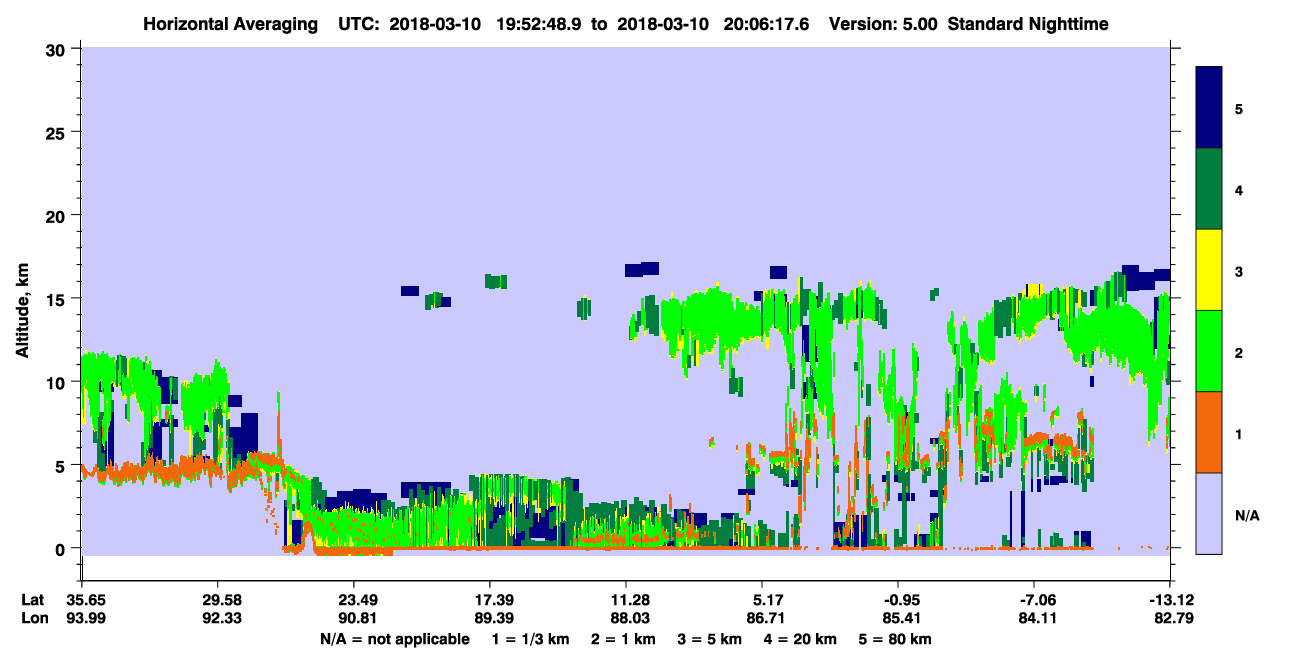Click legend text '4 = 20 km'

[802, 639]
